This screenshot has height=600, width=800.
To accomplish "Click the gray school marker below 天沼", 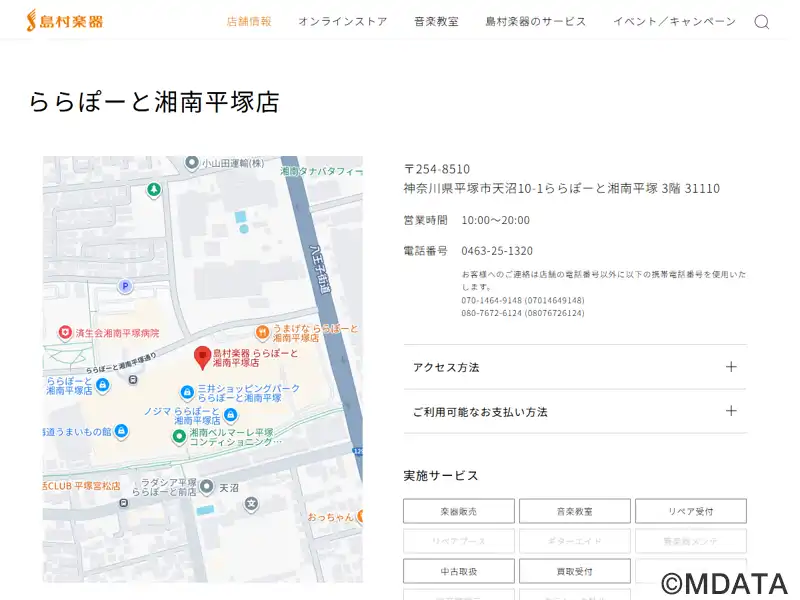I will [x=251, y=504].
